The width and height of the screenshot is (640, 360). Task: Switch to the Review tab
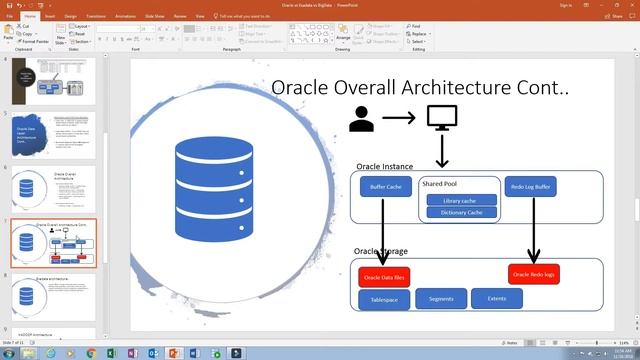(x=180, y=16)
